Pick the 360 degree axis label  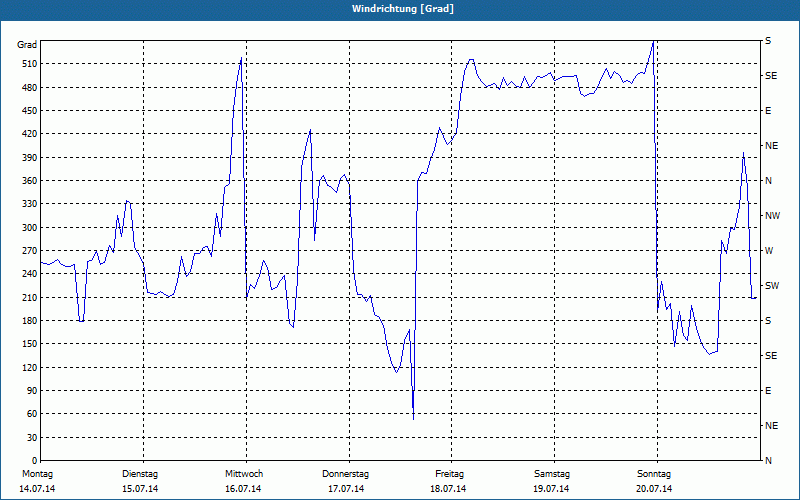29,181
